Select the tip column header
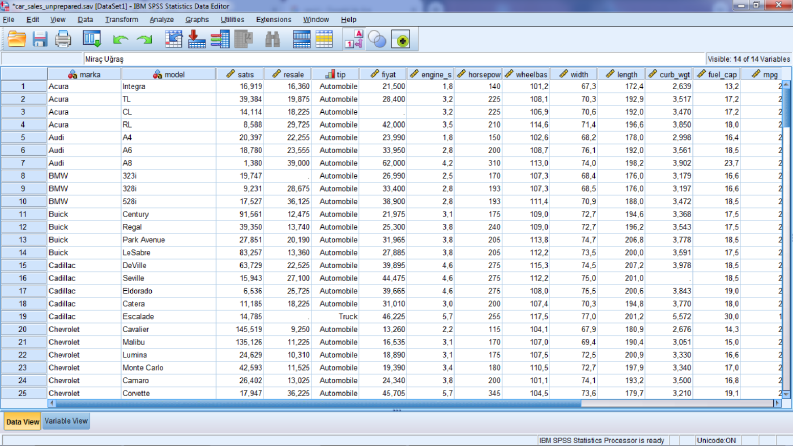 (335, 74)
